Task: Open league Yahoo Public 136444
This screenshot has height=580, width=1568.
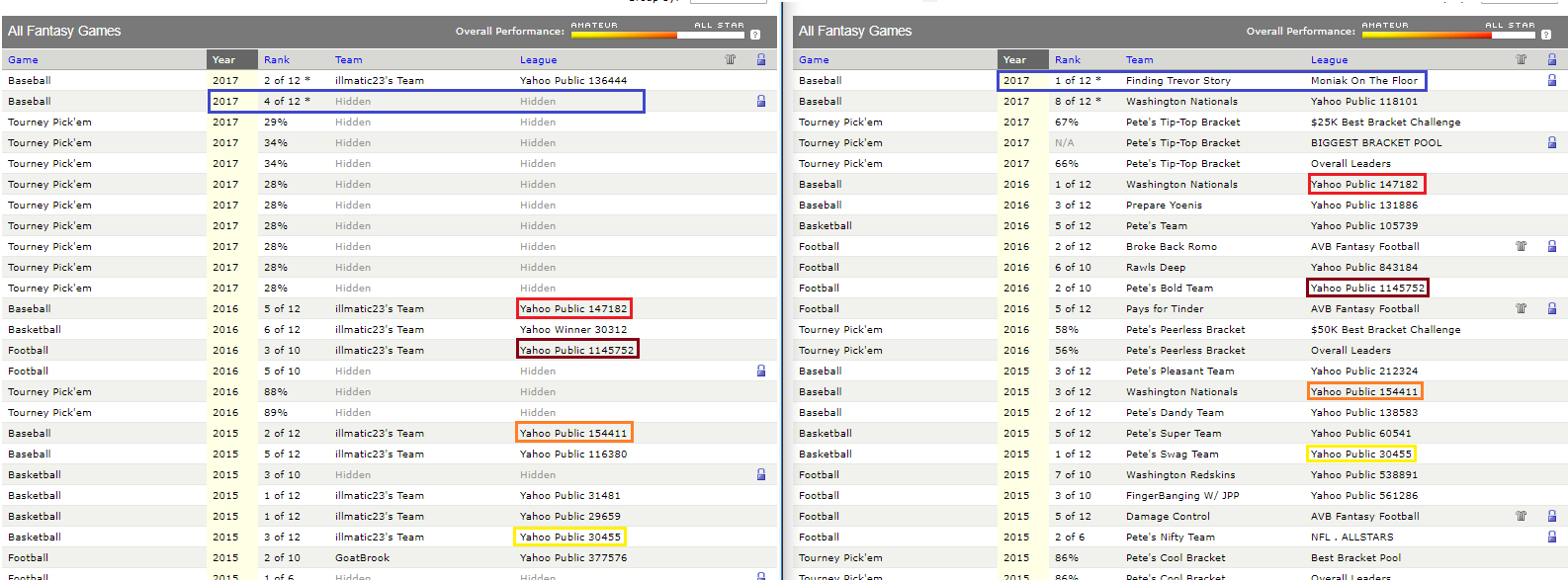Action: click(573, 81)
